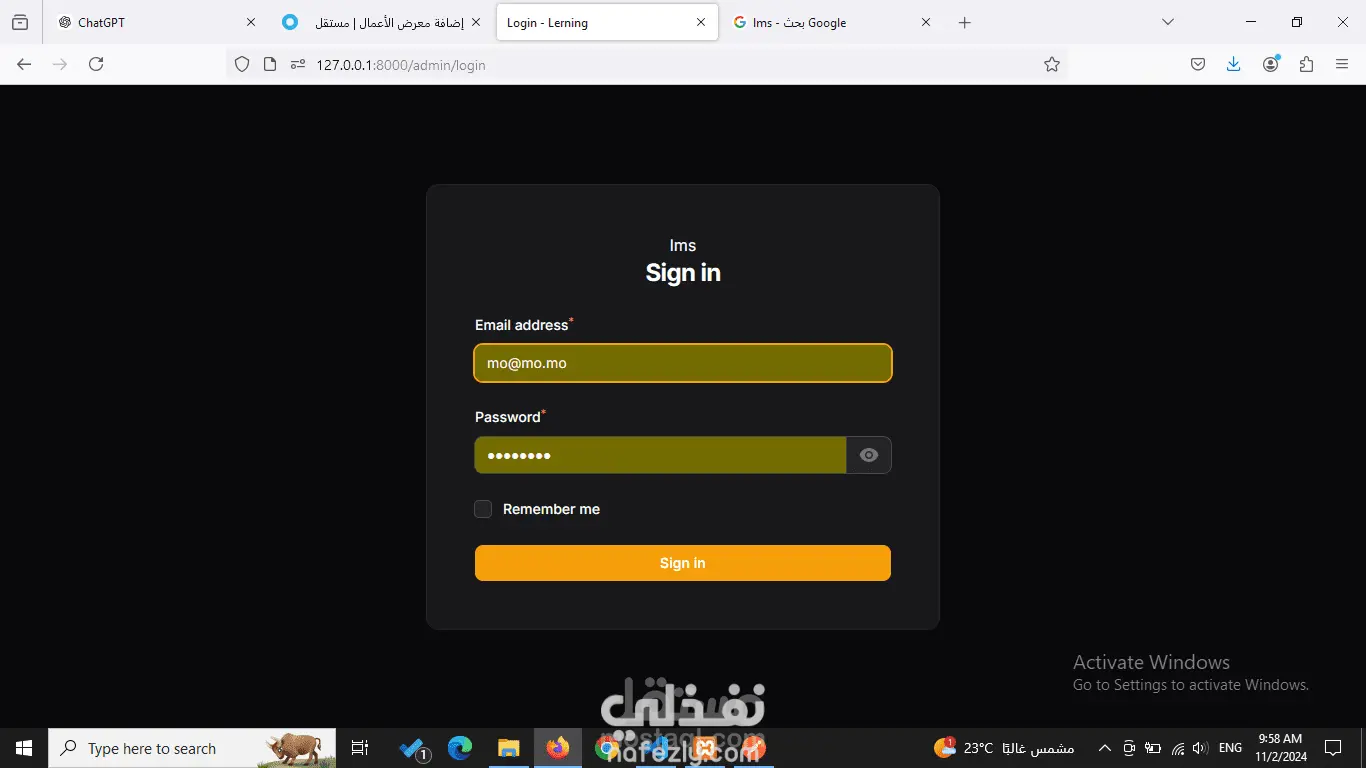Click the orange Sign in button
The width and height of the screenshot is (1366, 768).
point(683,563)
